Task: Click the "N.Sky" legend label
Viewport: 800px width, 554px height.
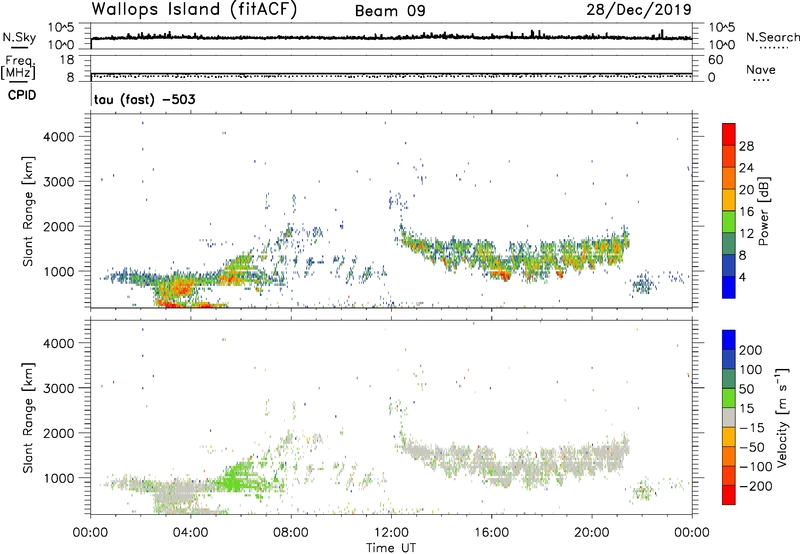Action: tap(19, 37)
